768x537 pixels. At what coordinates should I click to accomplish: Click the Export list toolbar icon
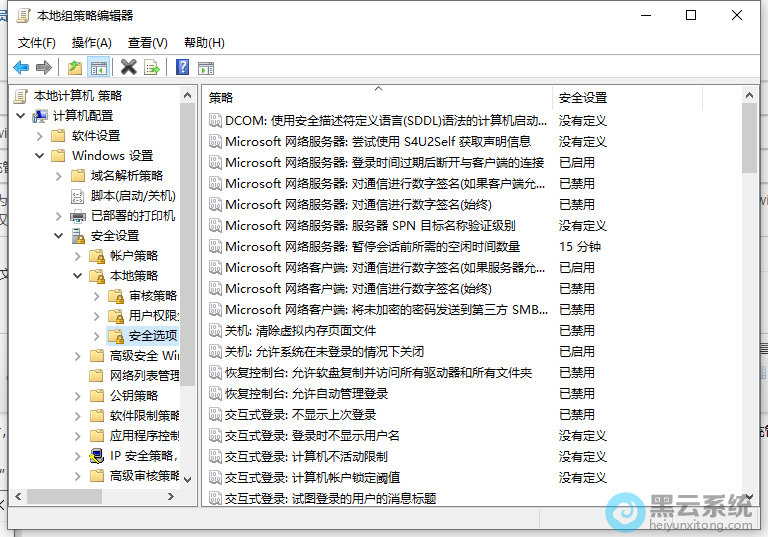(152, 67)
